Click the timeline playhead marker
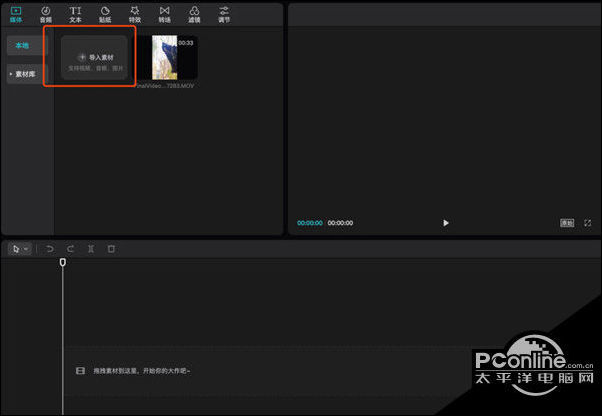 63,262
